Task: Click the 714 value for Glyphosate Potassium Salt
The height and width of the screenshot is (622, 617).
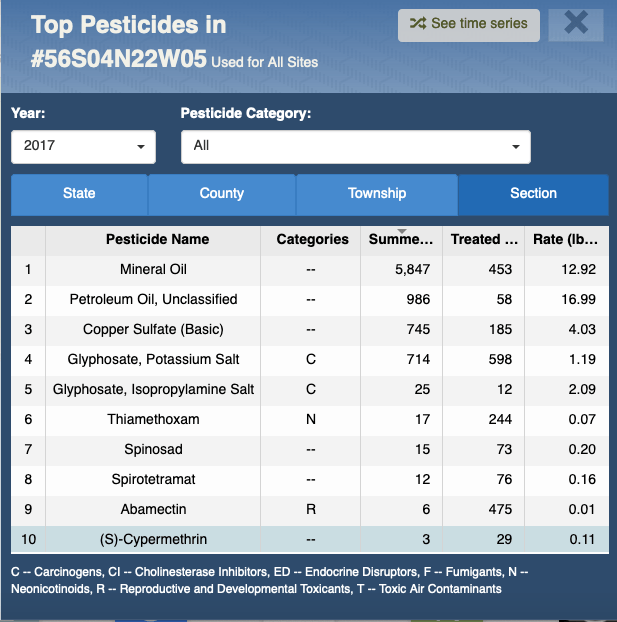Action: tap(418, 359)
